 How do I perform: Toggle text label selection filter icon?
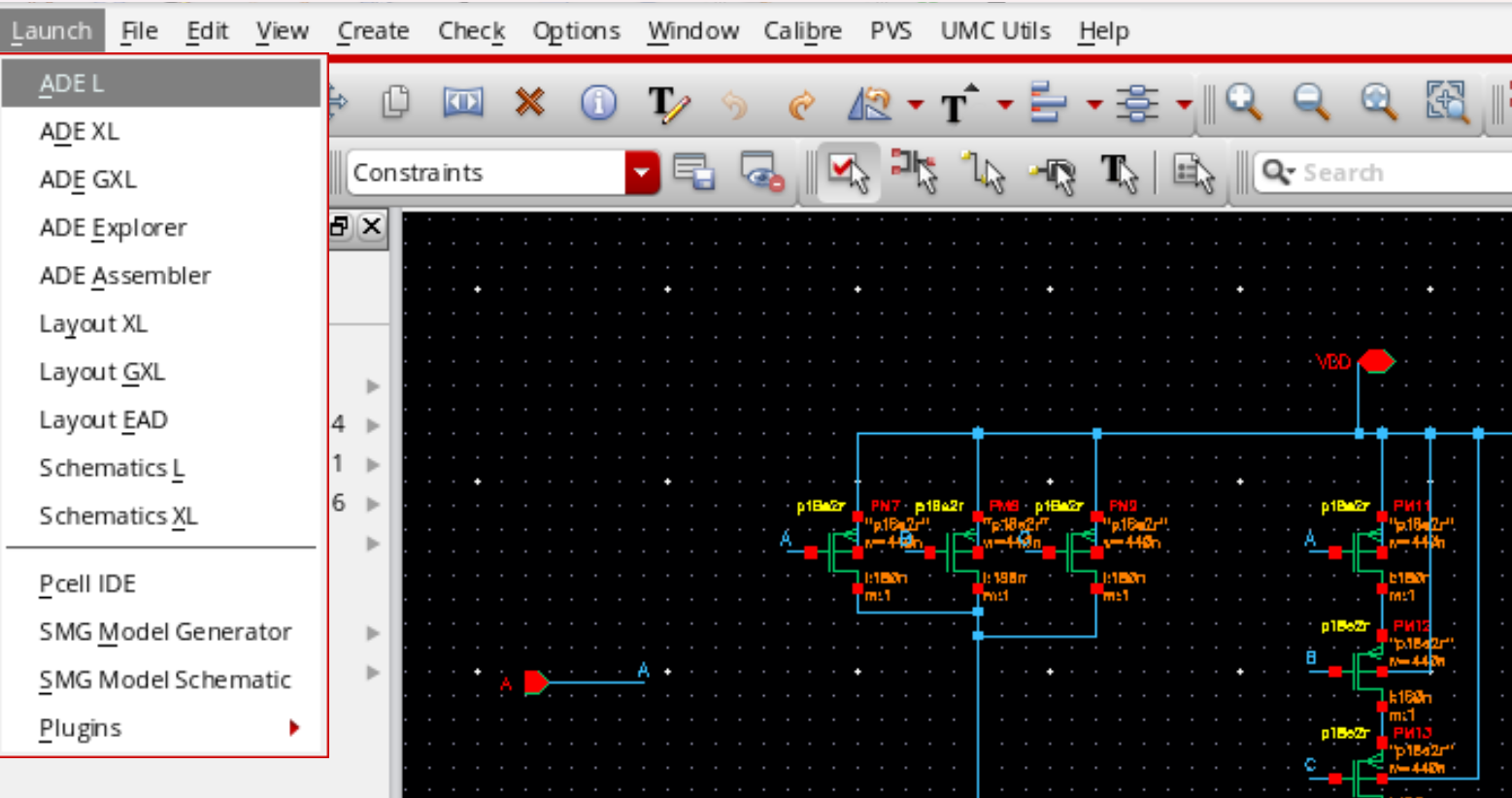[x=1120, y=174]
